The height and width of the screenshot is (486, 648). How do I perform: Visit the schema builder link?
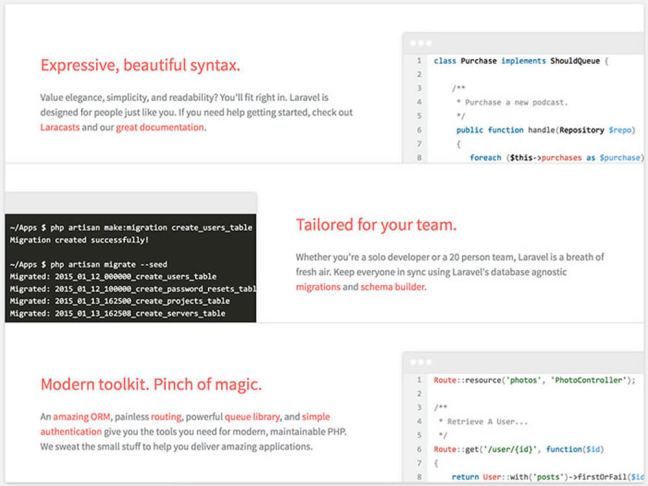point(392,286)
